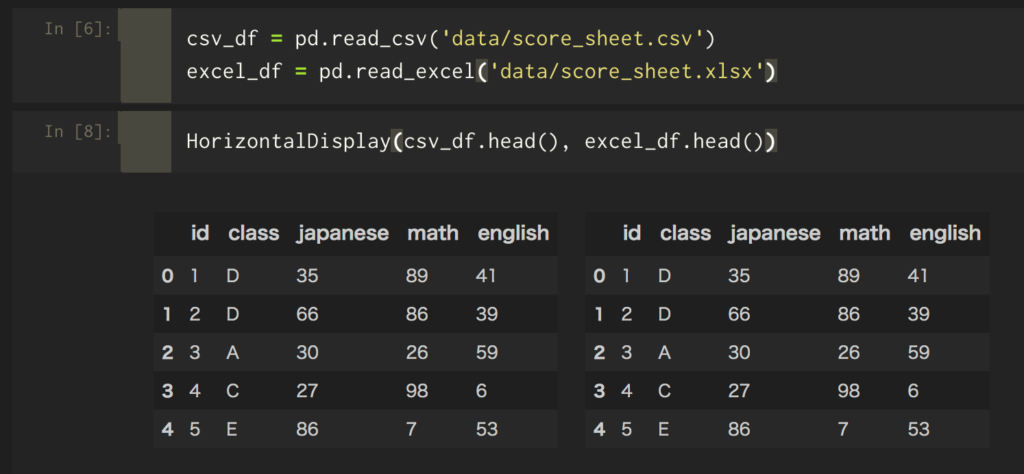Click japanese value 35 in right table
This screenshot has height=474, width=1024.
pyautogui.click(x=739, y=276)
